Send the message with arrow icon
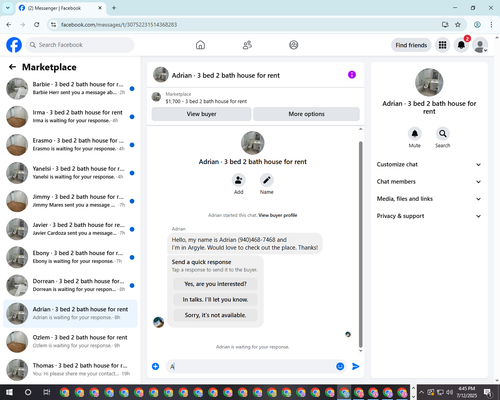The height and width of the screenshot is (400, 500). pyautogui.click(x=356, y=366)
